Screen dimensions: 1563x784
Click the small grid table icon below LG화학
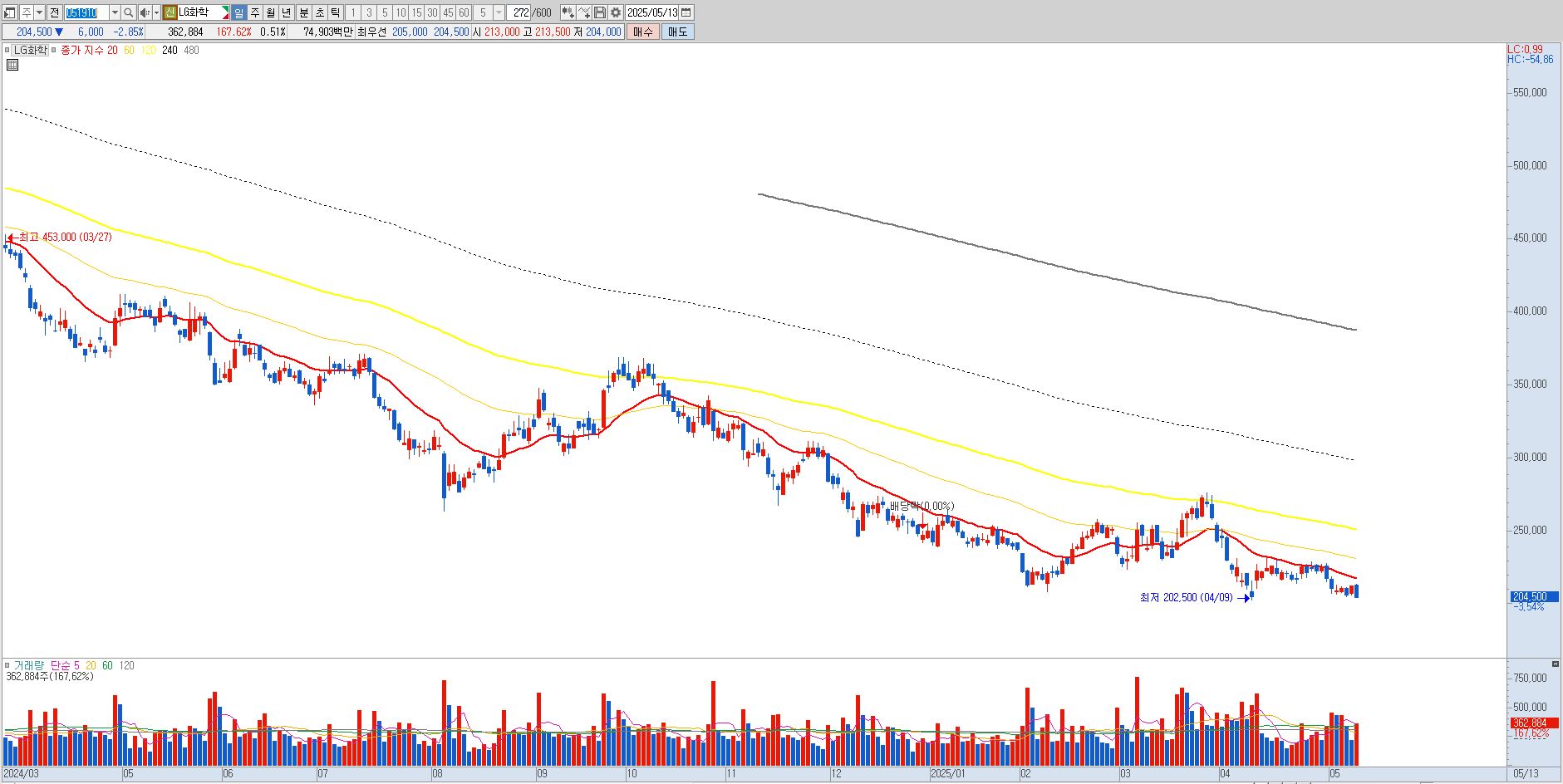(12, 64)
